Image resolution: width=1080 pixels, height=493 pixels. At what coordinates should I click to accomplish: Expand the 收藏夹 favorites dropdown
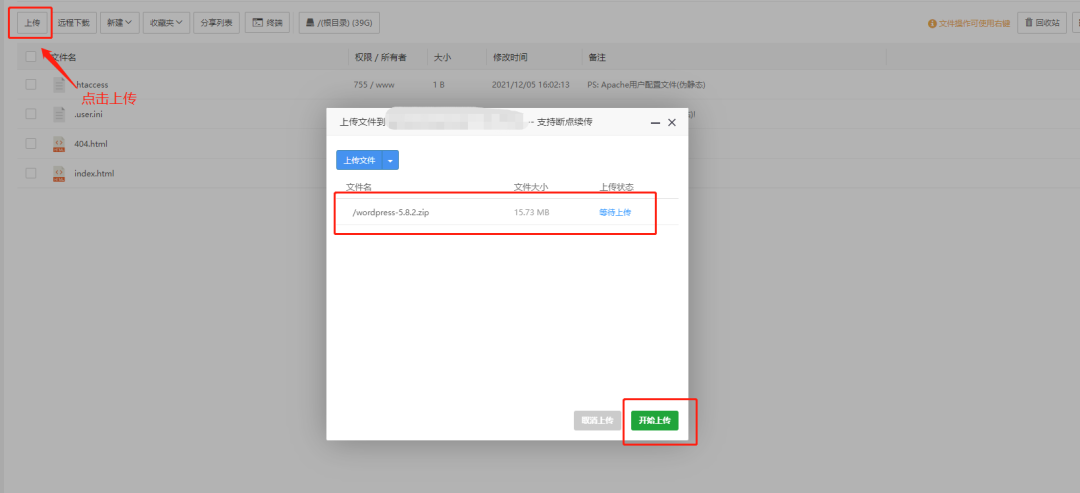tap(165, 23)
